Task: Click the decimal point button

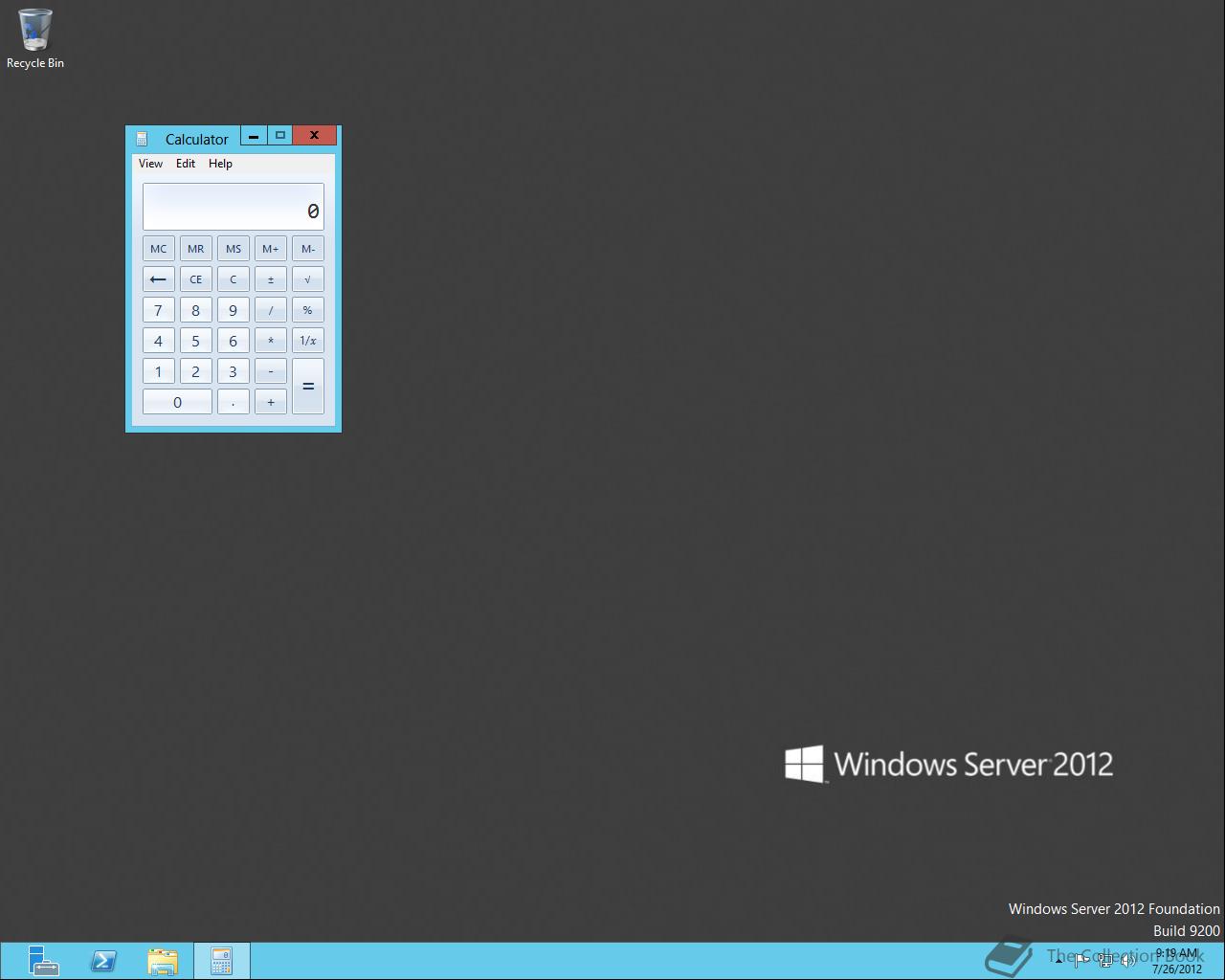Action: 234,402
